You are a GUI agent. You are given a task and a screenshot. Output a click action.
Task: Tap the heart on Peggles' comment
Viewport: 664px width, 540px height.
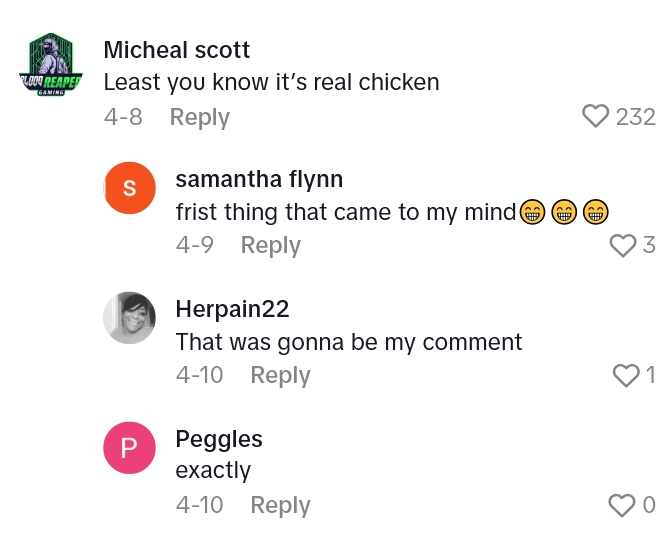click(x=622, y=505)
